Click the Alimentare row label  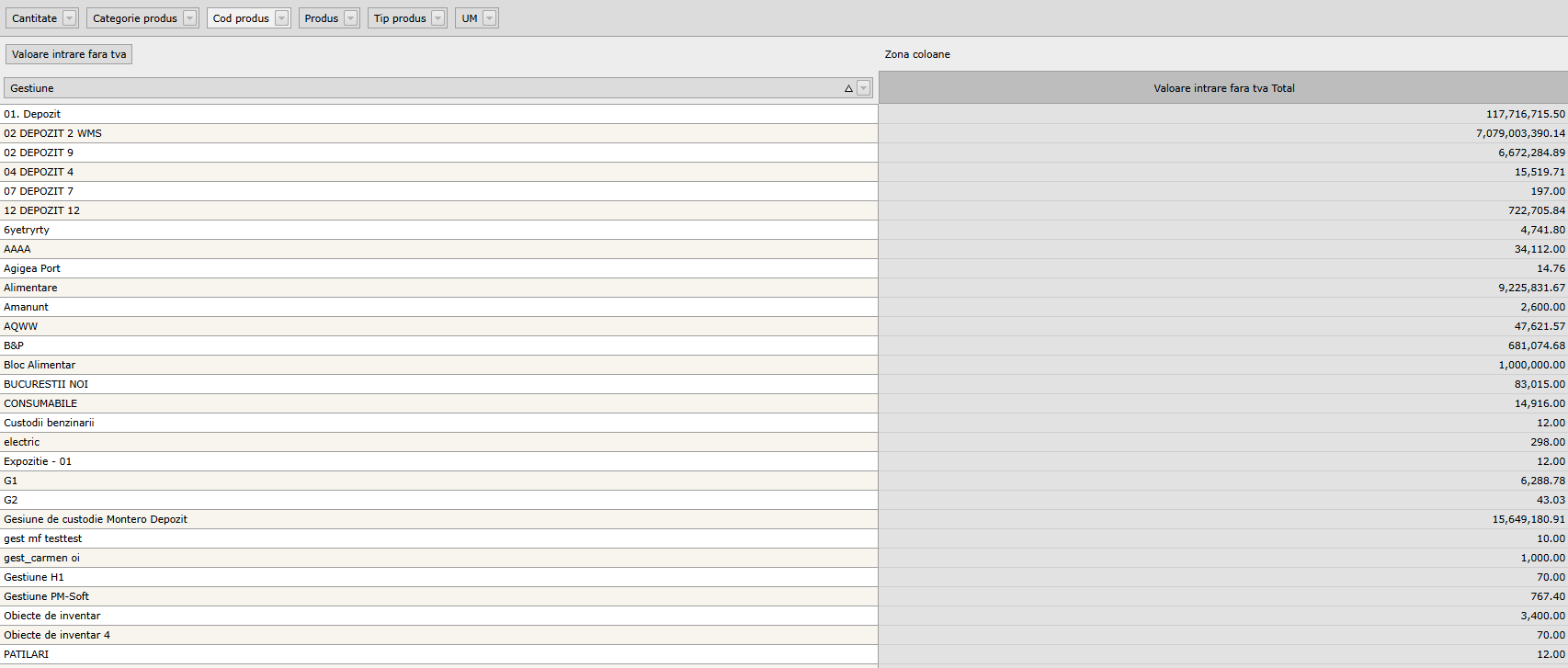coord(30,288)
